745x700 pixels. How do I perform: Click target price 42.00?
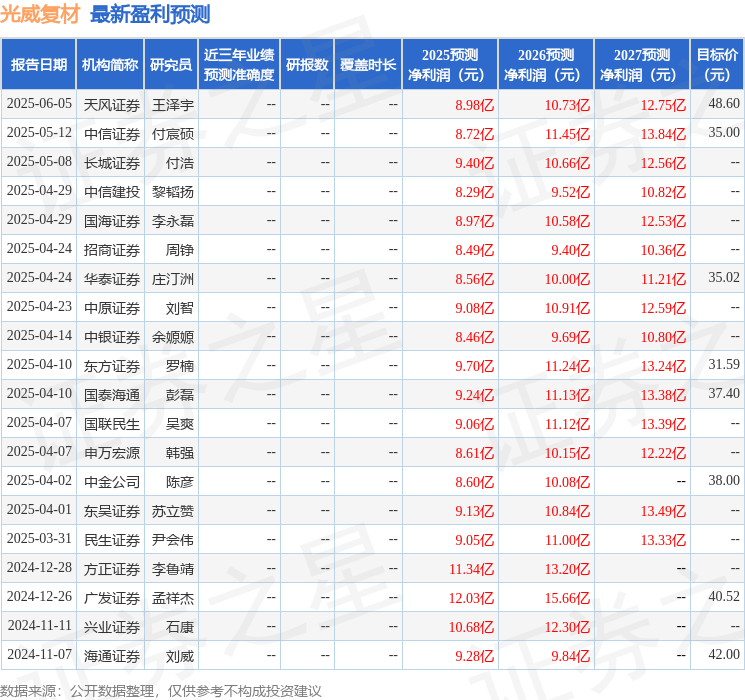[x=724, y=654]
